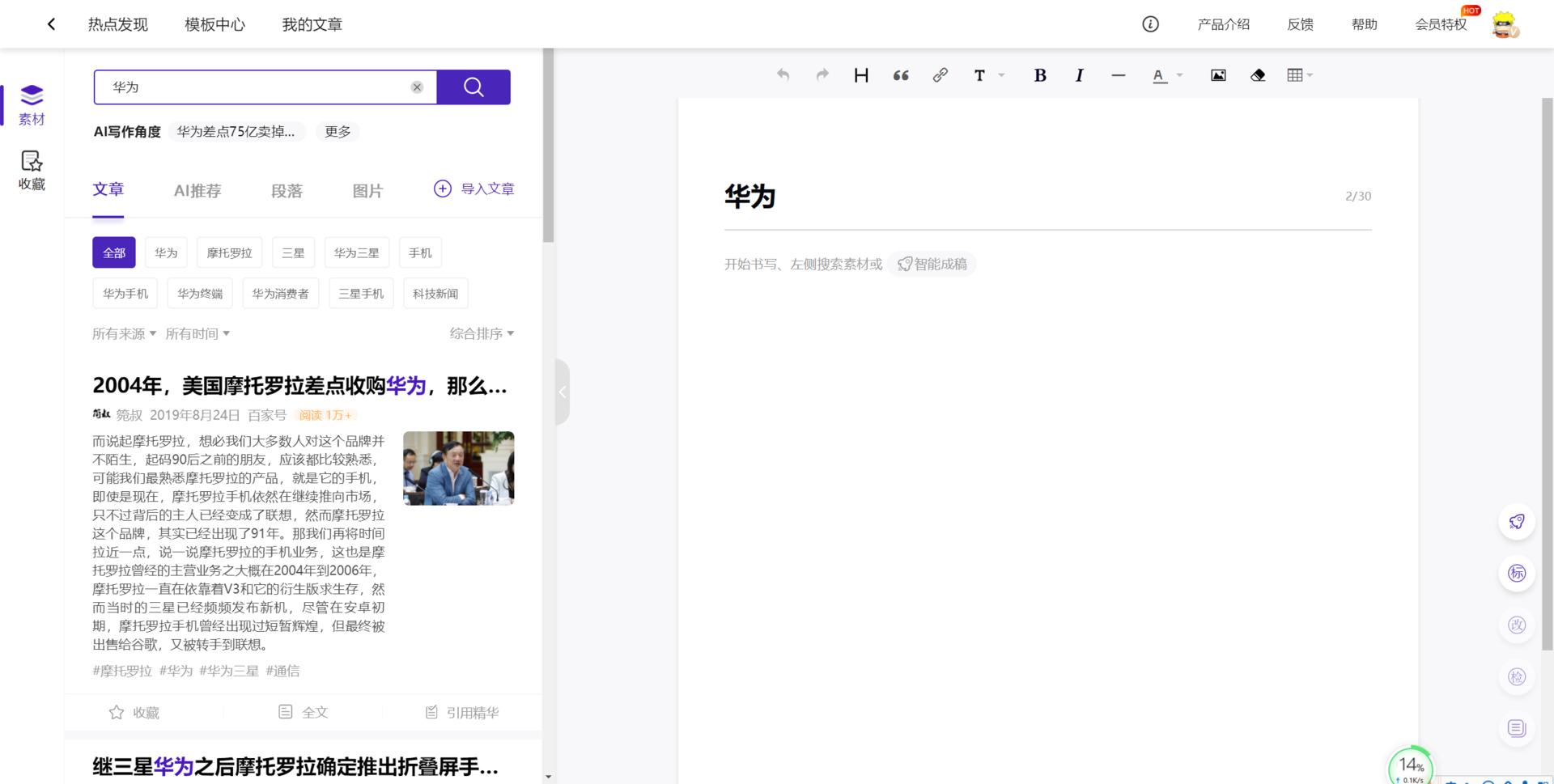
Task: Select the 手机 filter tag
Action: click(420, 252)
